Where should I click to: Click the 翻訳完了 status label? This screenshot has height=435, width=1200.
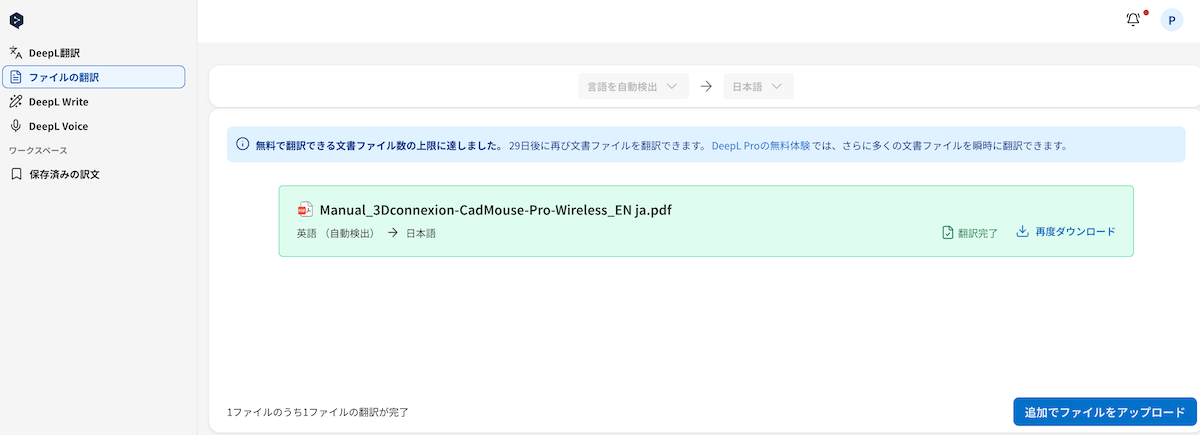coord(970,233)
